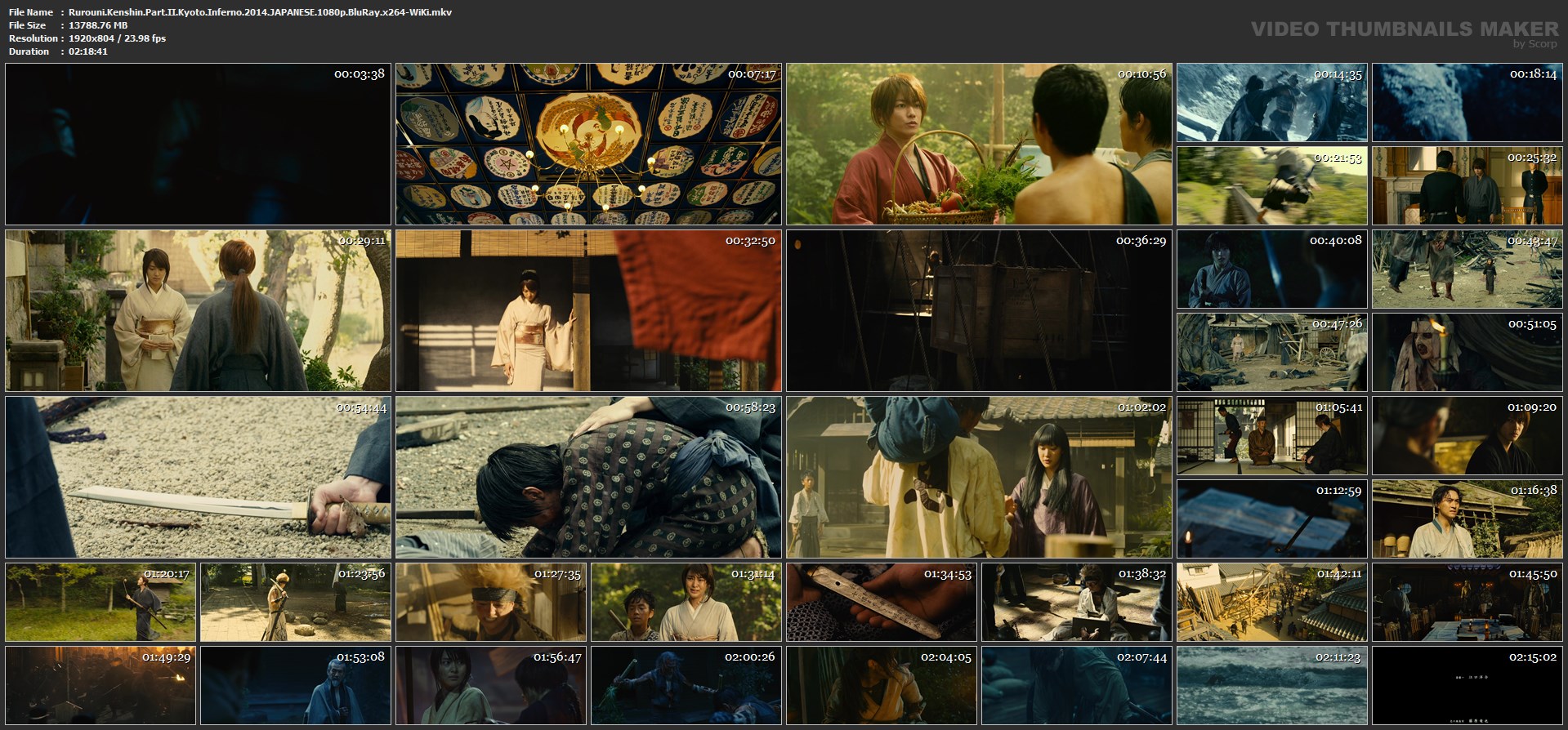Open the blade close-up thumbnail at 01:34:53
1568x730 pixels.
coord(882,602)
